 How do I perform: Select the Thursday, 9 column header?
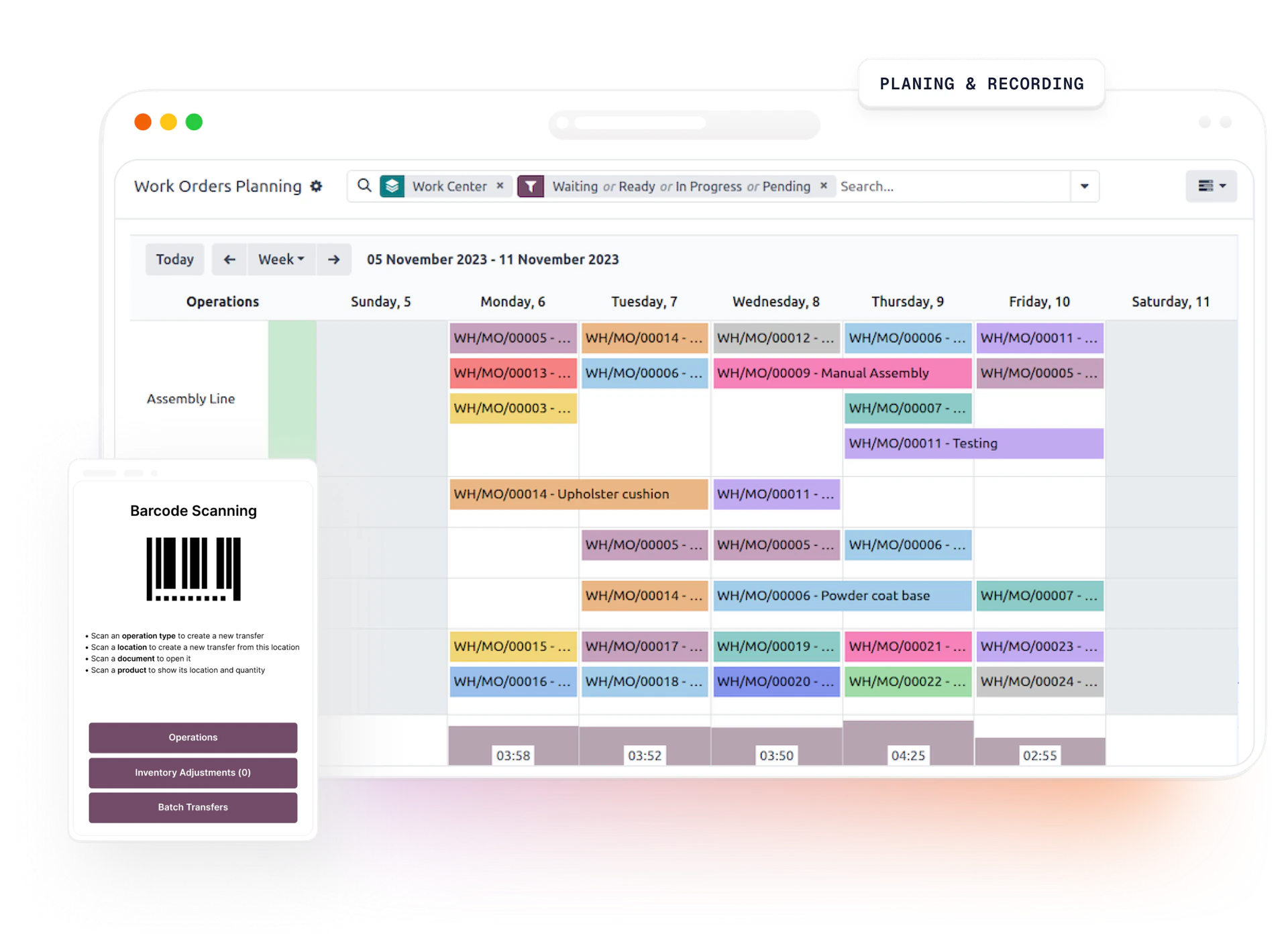tap(908, 302)
